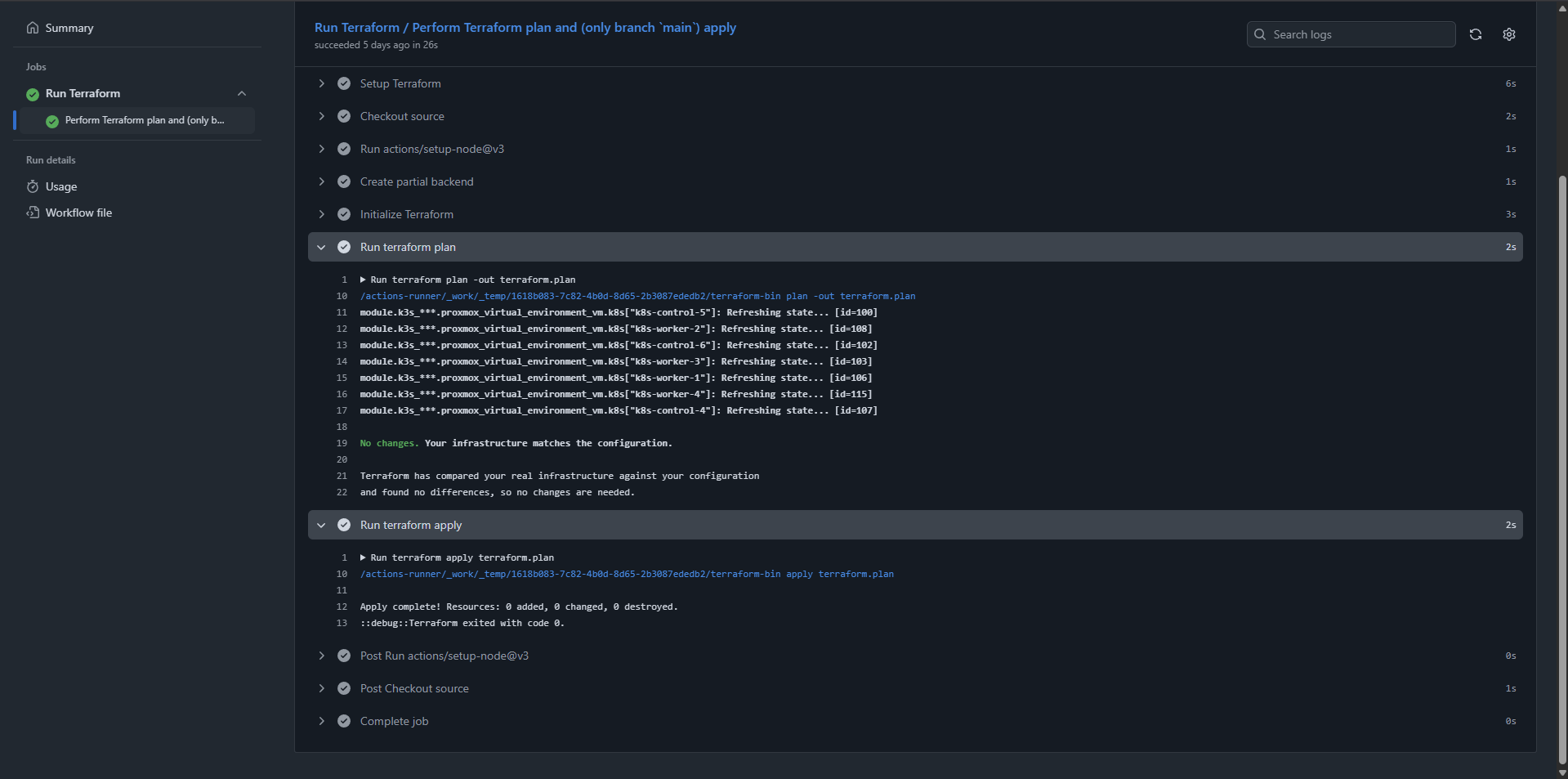Click the refresh logs icon
This screenshot has width=1568, height=779.
pyautogui.click(x=1475, y=34)
